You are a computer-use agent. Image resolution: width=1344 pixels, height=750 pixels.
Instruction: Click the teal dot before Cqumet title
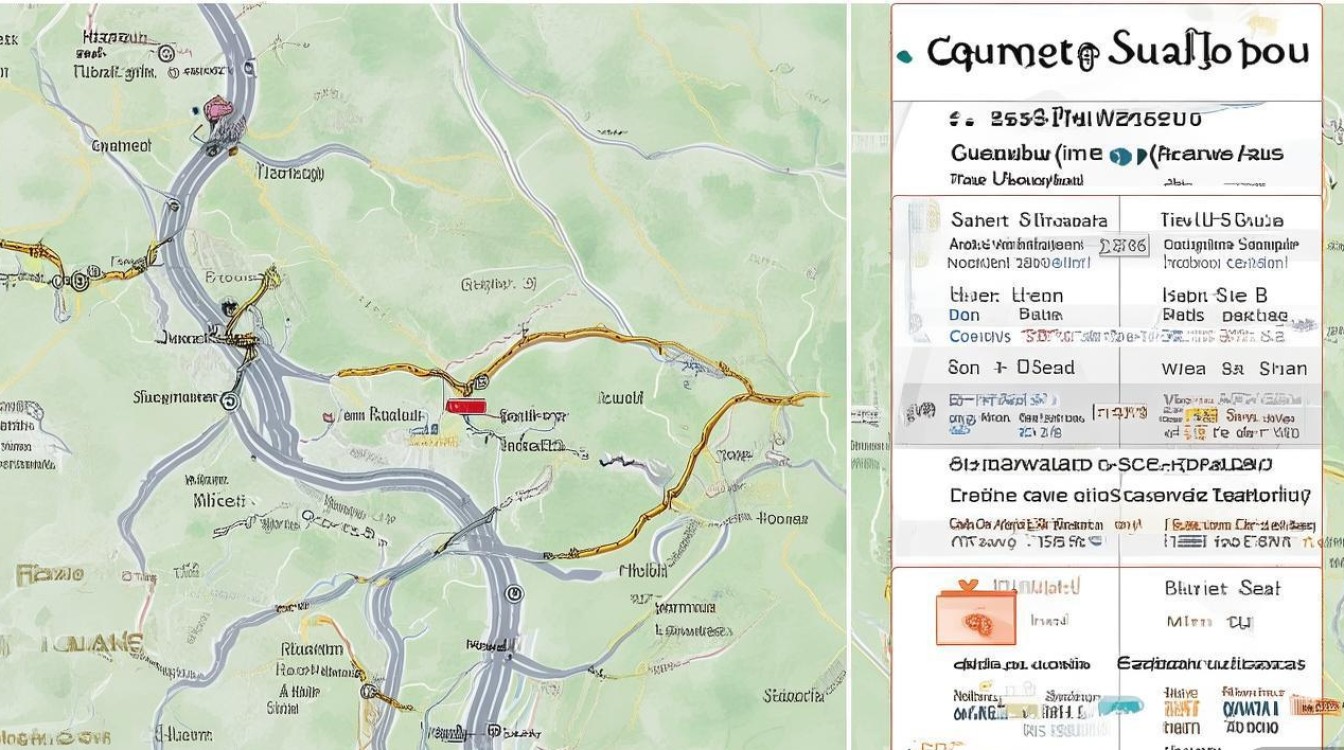tap(906, 57)
